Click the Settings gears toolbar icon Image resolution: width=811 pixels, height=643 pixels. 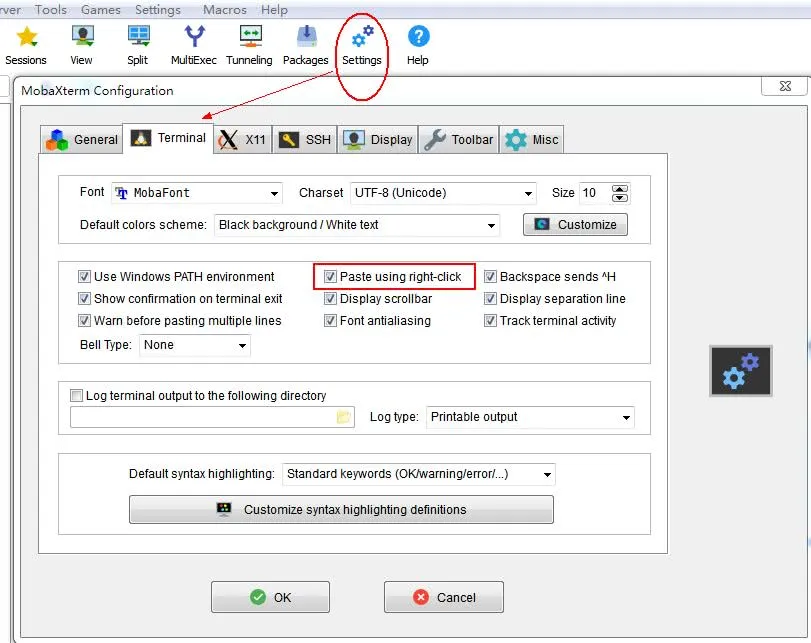click(x=362, y=46)
